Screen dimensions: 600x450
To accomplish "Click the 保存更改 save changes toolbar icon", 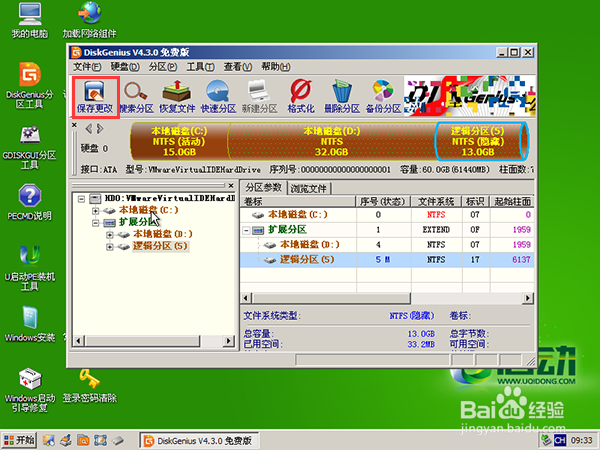I will [x=95, y=97].
